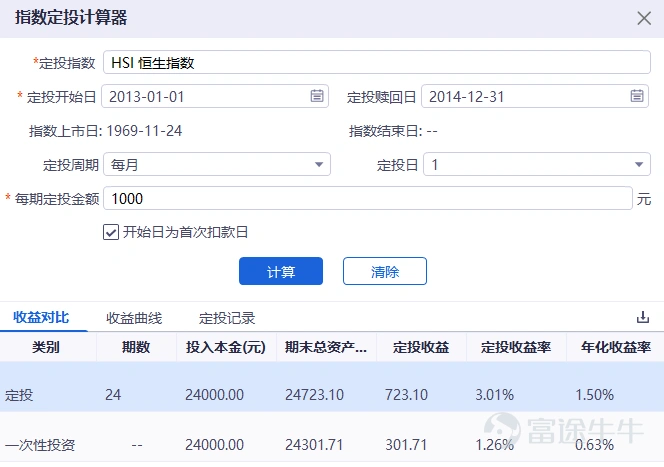Focus the 每期定投金额 field showing 1000
664x467 pixels.
368,198
